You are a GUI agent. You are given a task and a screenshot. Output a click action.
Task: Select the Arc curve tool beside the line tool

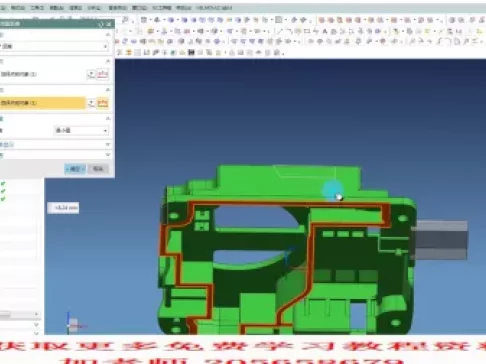click(289, 32)
